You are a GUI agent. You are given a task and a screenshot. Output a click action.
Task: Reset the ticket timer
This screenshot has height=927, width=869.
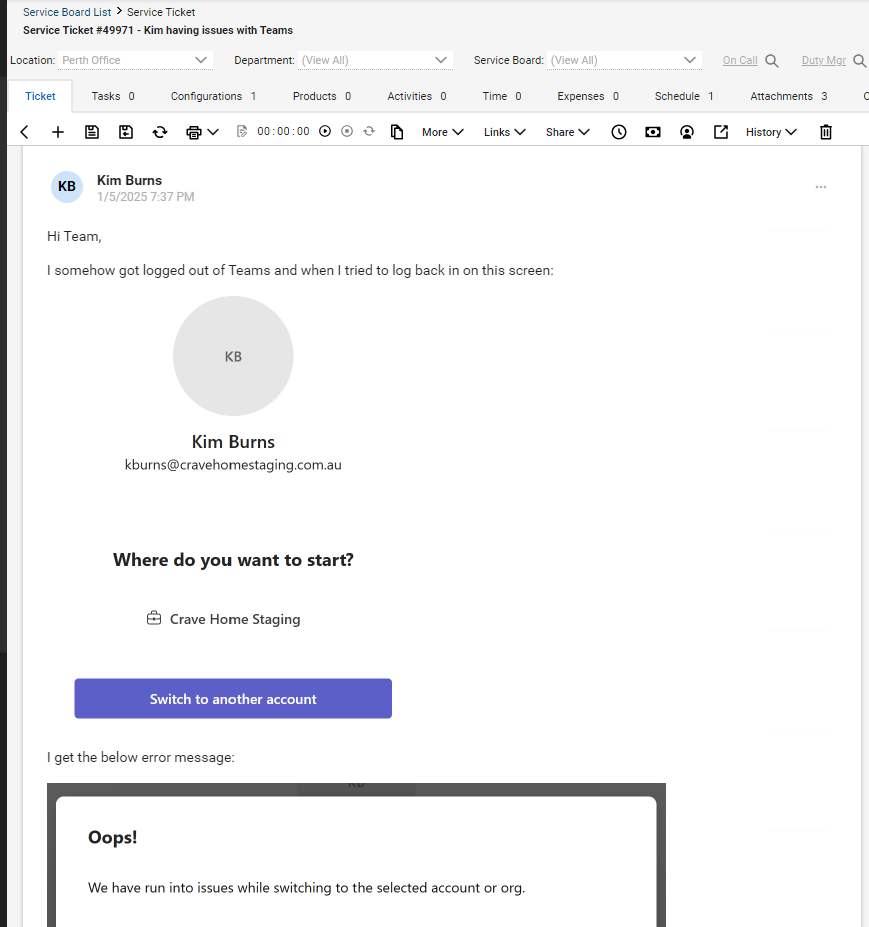coord(369,131)
